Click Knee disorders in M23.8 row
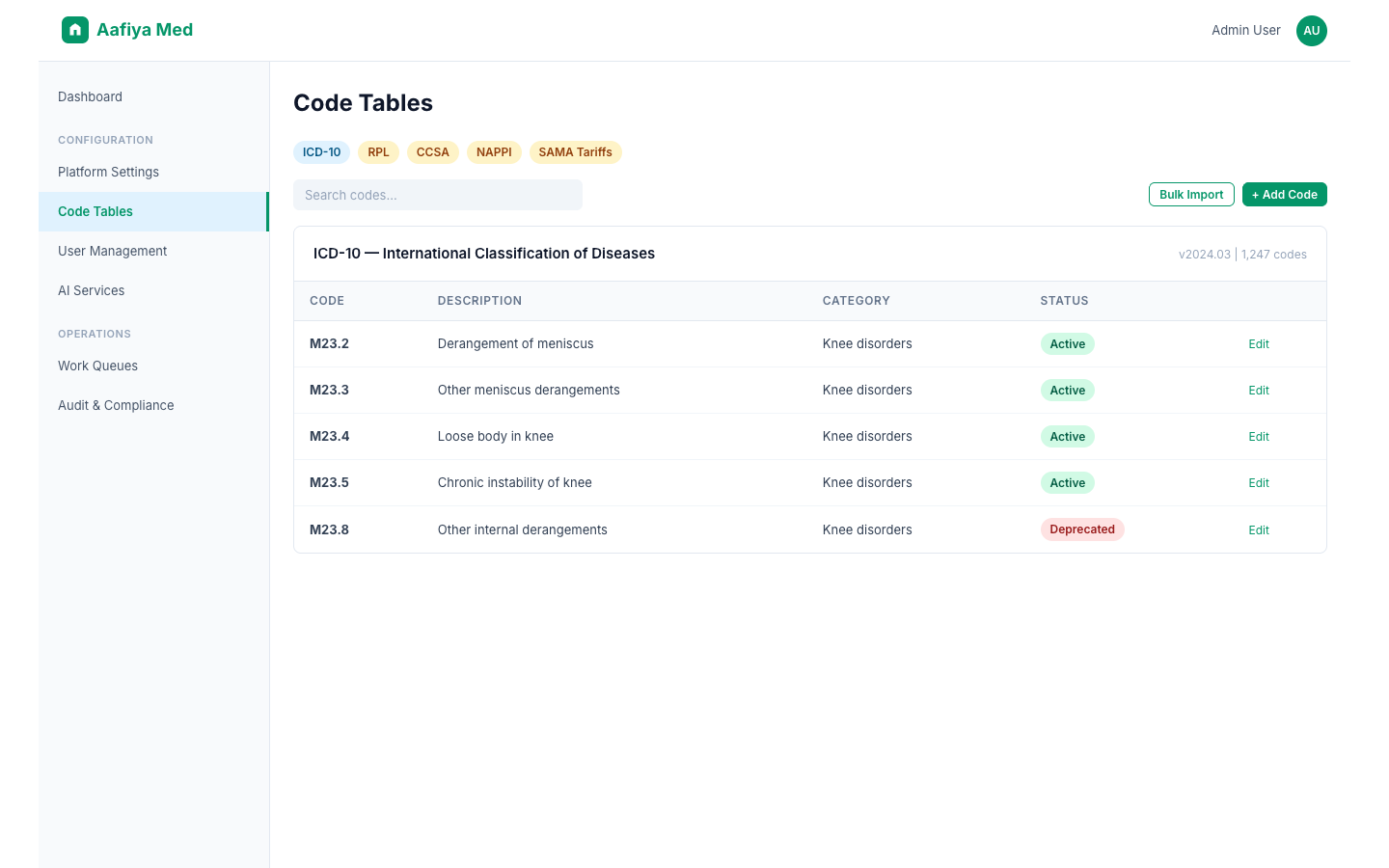The height and width of the screenshot is (868, 1389). coord(867,529)
